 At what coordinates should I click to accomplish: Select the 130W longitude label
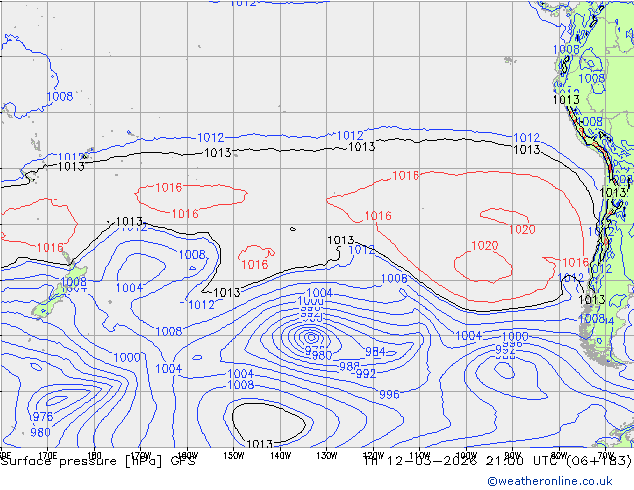tap(327, 456)
